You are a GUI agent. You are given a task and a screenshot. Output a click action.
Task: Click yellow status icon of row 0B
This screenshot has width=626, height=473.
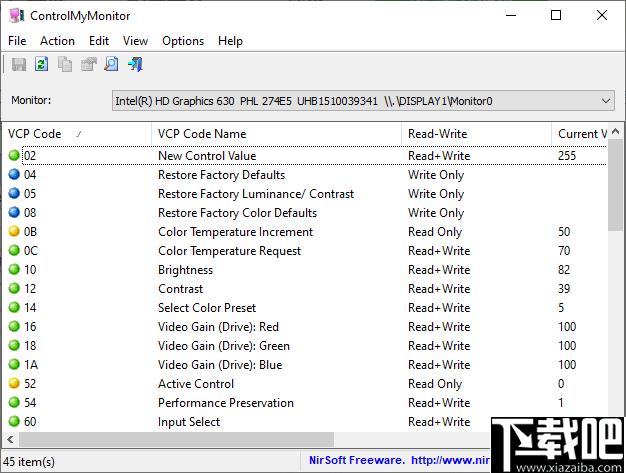coord(14,231)
